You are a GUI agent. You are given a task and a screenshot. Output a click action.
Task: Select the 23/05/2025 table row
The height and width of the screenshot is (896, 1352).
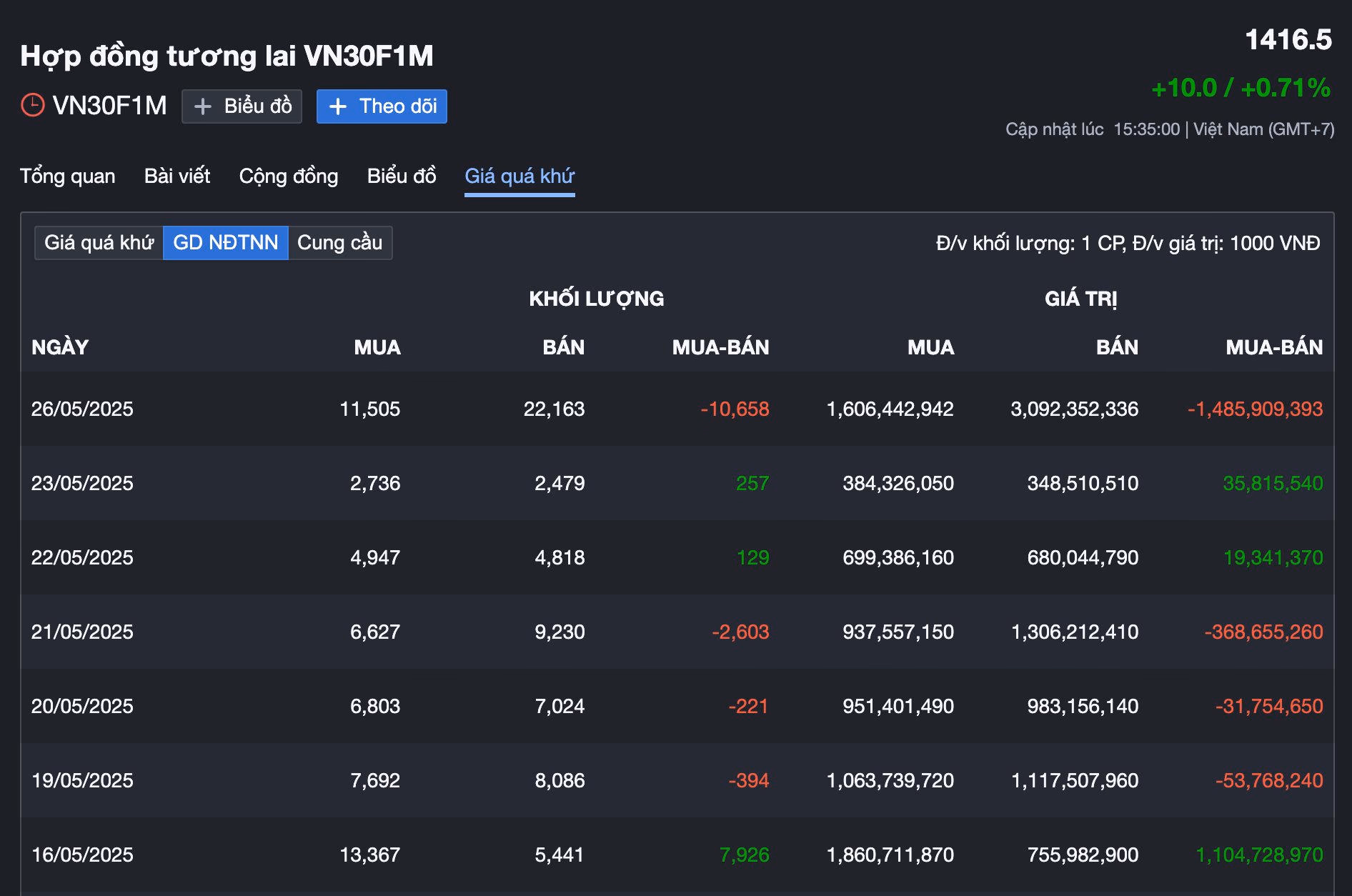(82, 483)
